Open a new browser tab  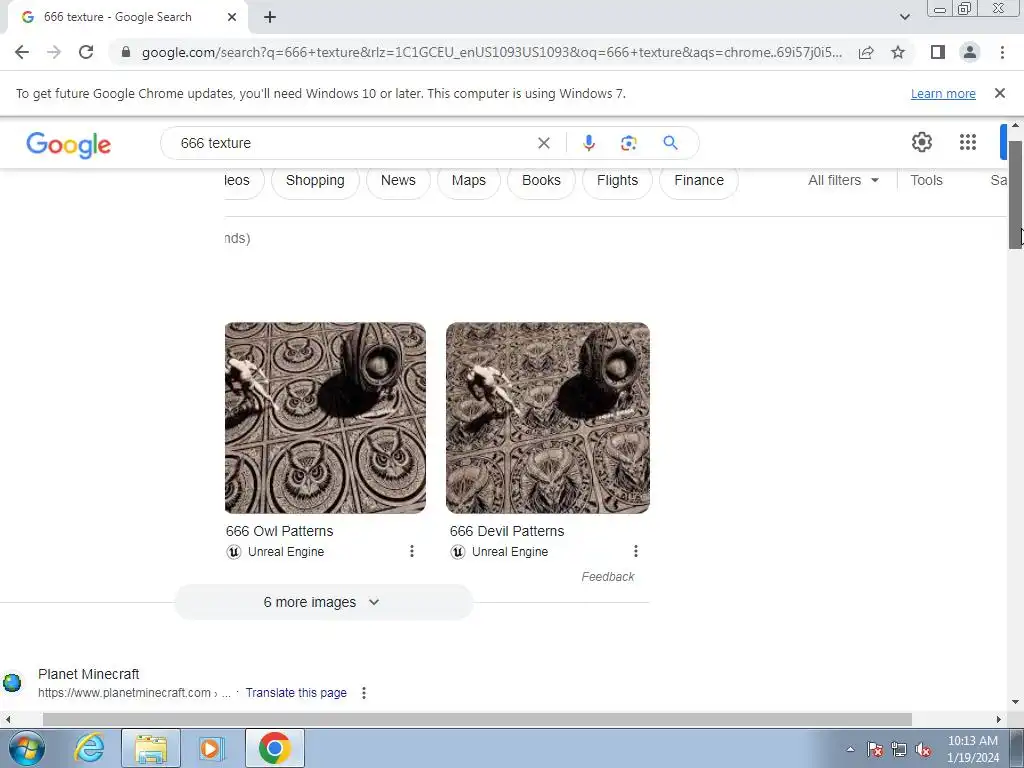tap(270, 18)
